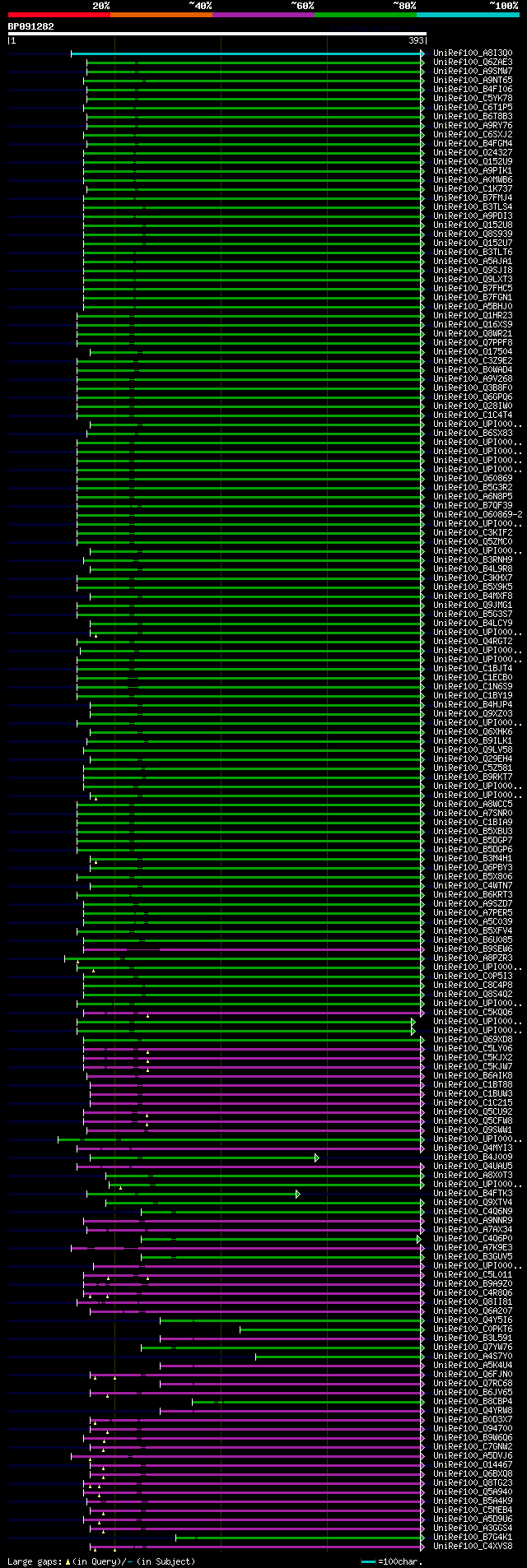Screen dimensions: 527x1568
Task: Click the arrowhead ending the B4FTK3 alignment
Action: point(298,1194)
